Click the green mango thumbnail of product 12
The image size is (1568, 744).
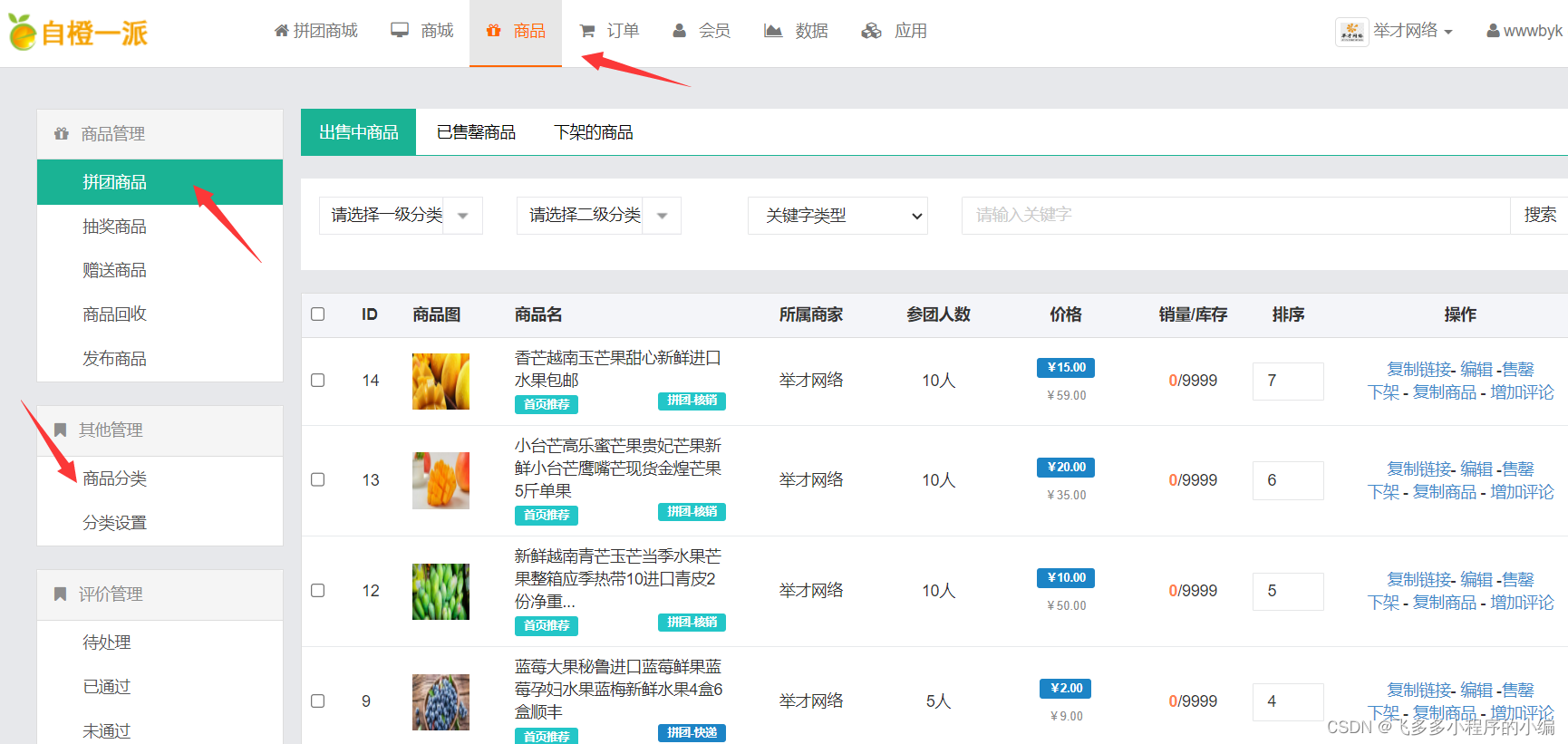pyautogui.click(x=440, y=592)
